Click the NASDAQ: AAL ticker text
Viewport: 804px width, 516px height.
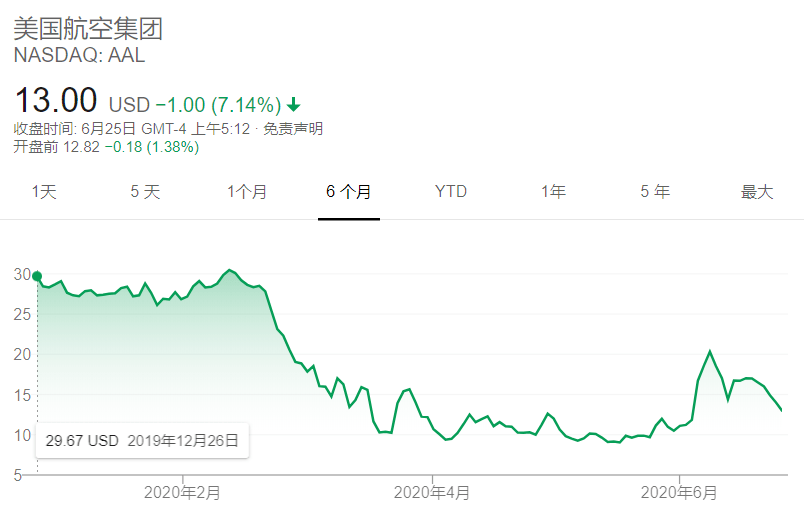coord(79,55)
